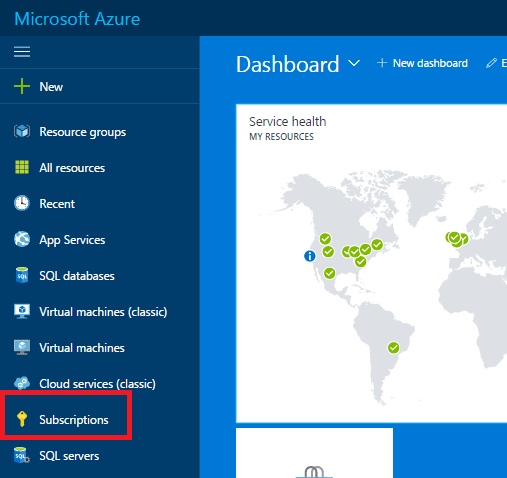Click the blue info marker on map

(310, 256)
